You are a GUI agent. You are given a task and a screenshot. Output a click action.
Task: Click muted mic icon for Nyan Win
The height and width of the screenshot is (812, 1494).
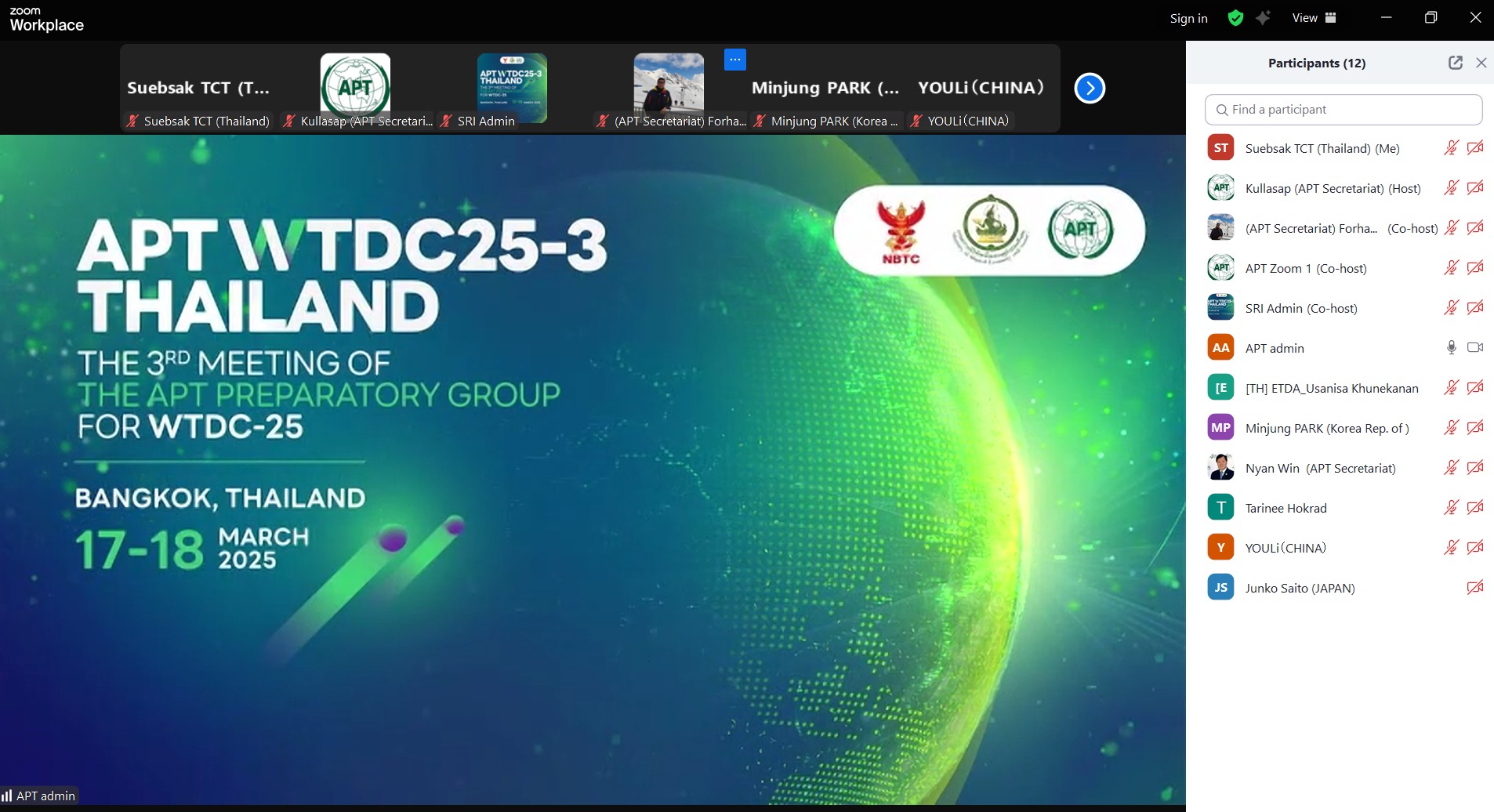(x=1451, y=467)
